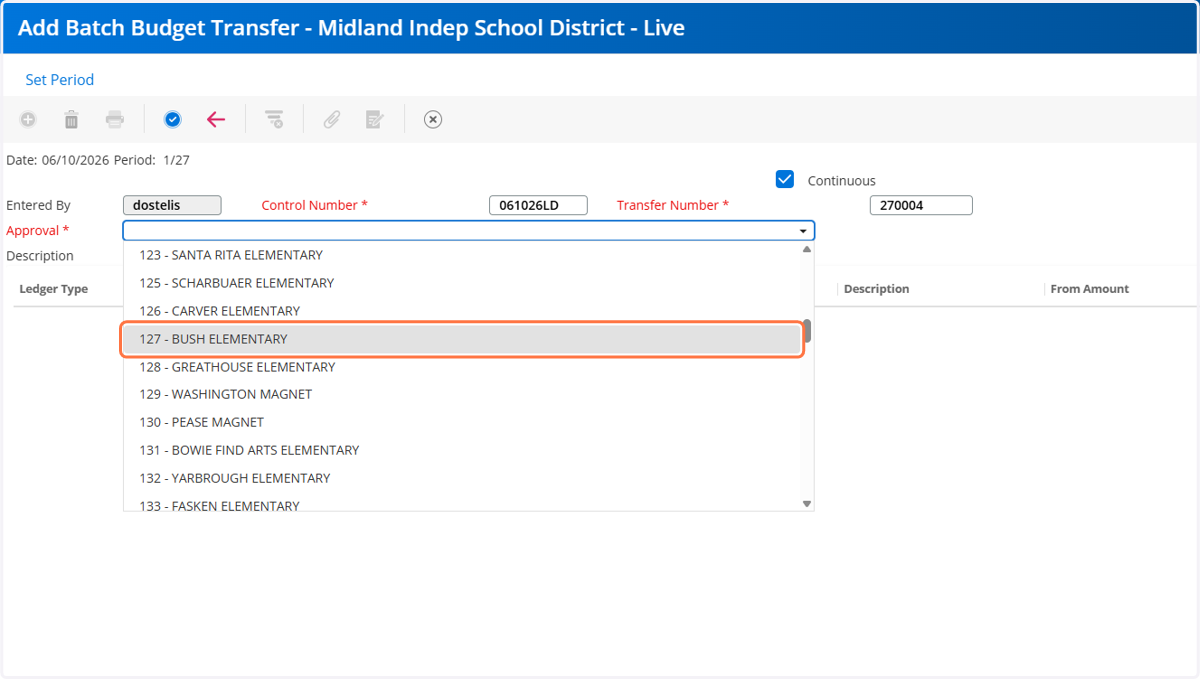Click the Control Number field
This screenshot has width=1200, height=679.
point(538,205)
